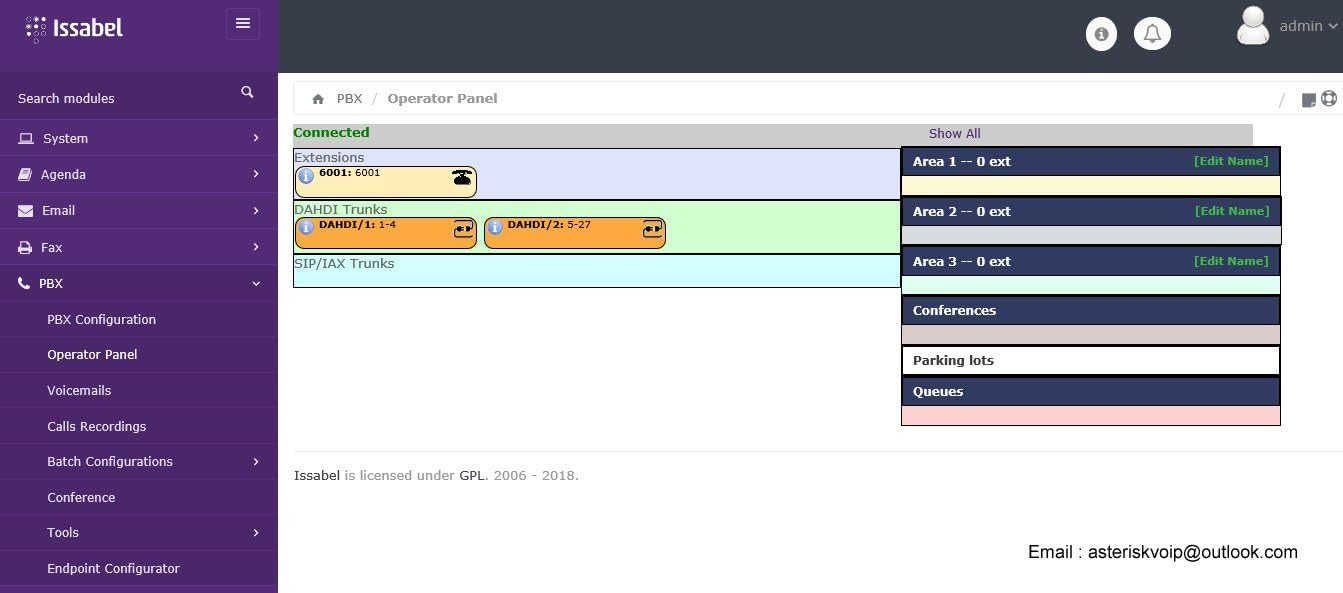Click the Extensions section label

[x=329, y=158]
